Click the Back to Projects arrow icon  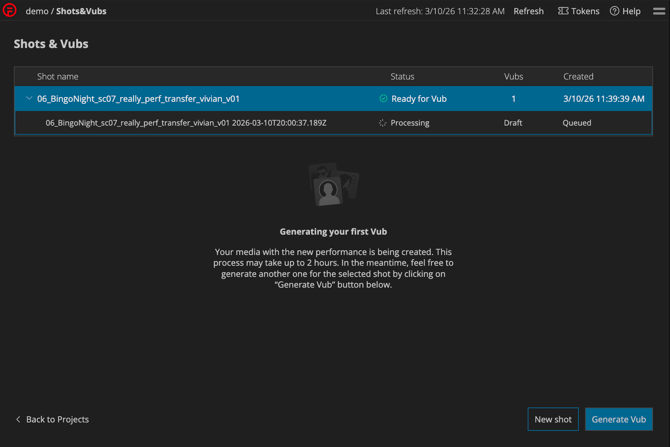tap(18, 419)
